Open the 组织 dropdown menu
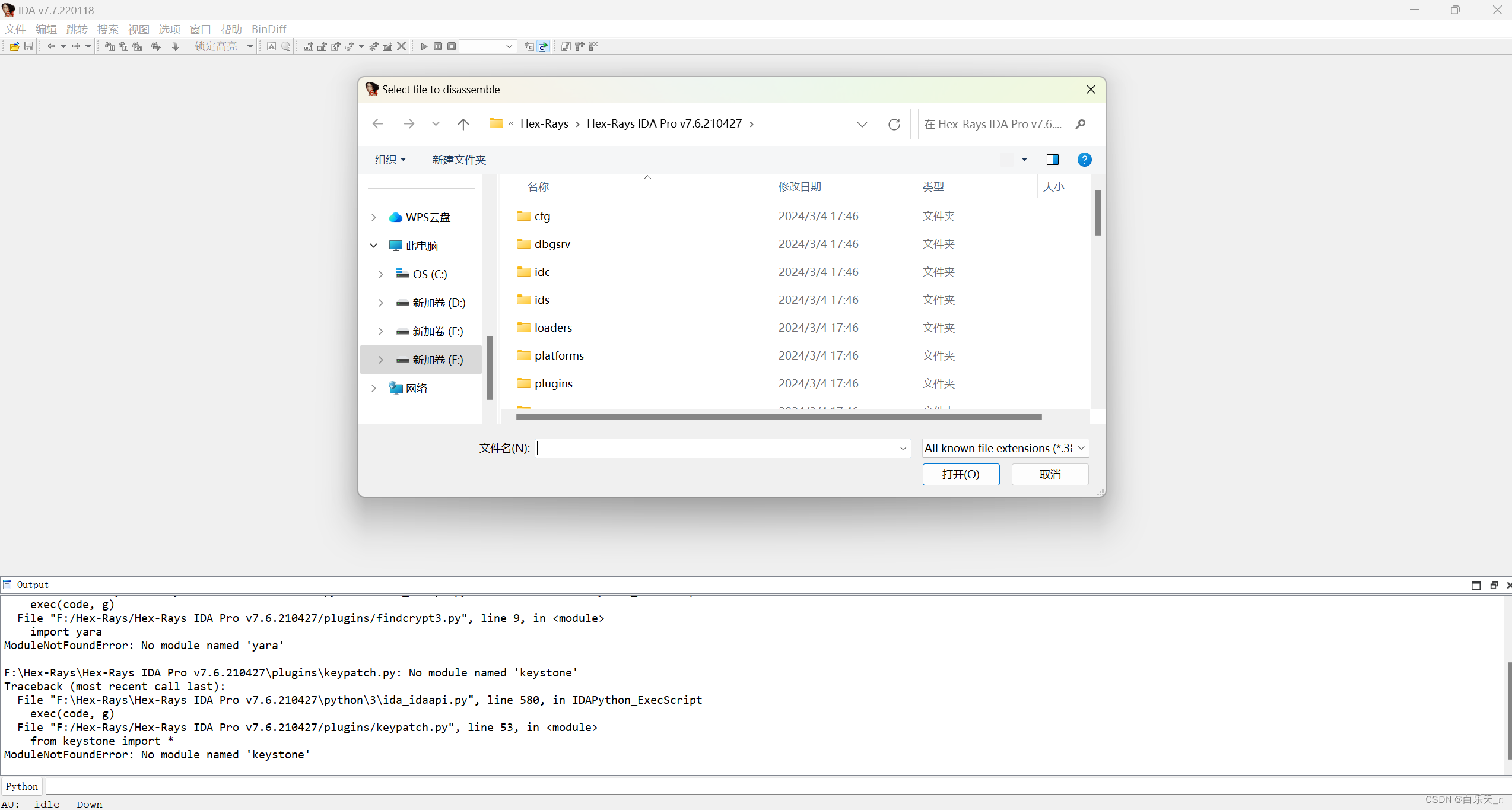Viewport: 1512px width, 810px height. coord(390,160)
